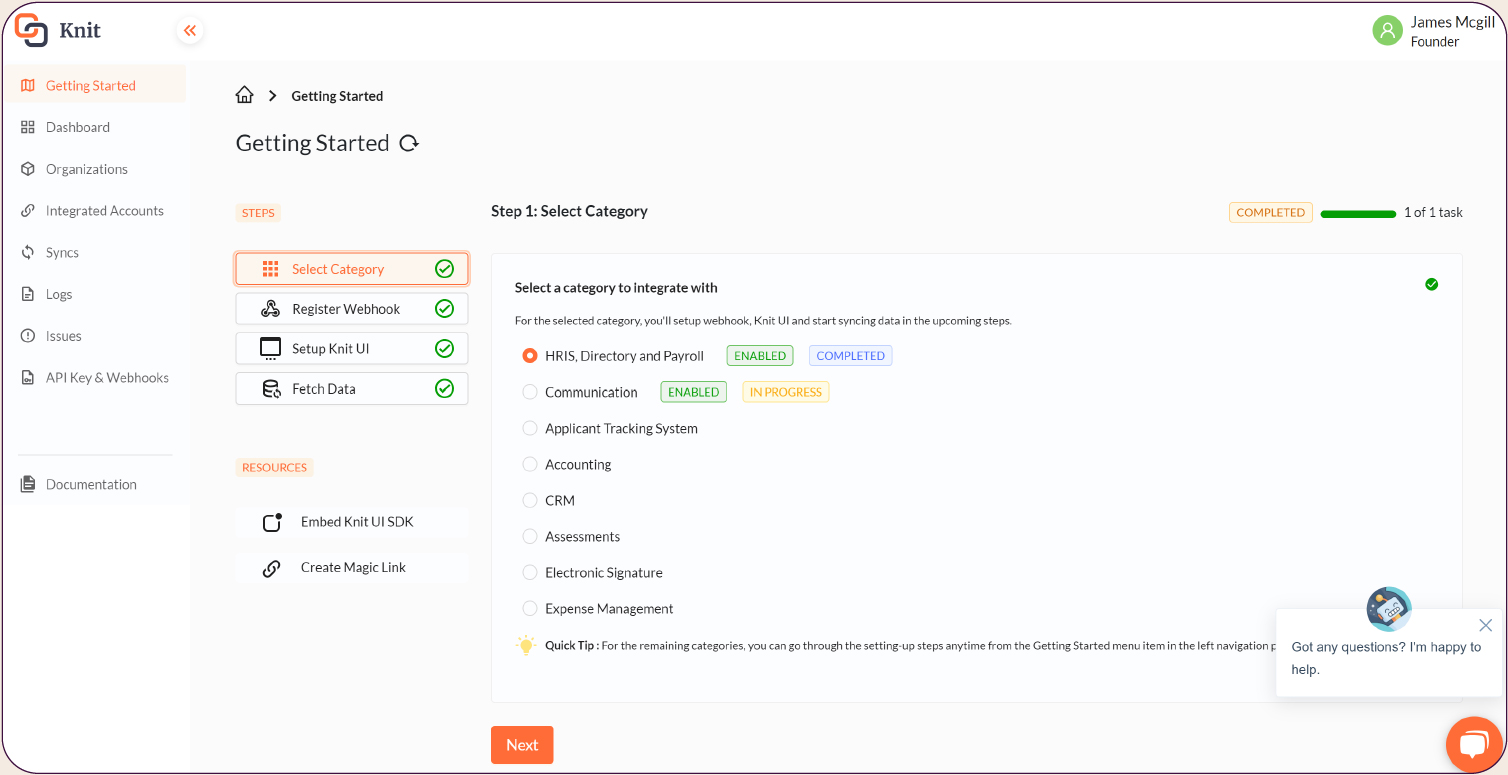Select the CRM radio button
The width and height of the screenshot is (1508, 775).
click(x=530, y=500)
